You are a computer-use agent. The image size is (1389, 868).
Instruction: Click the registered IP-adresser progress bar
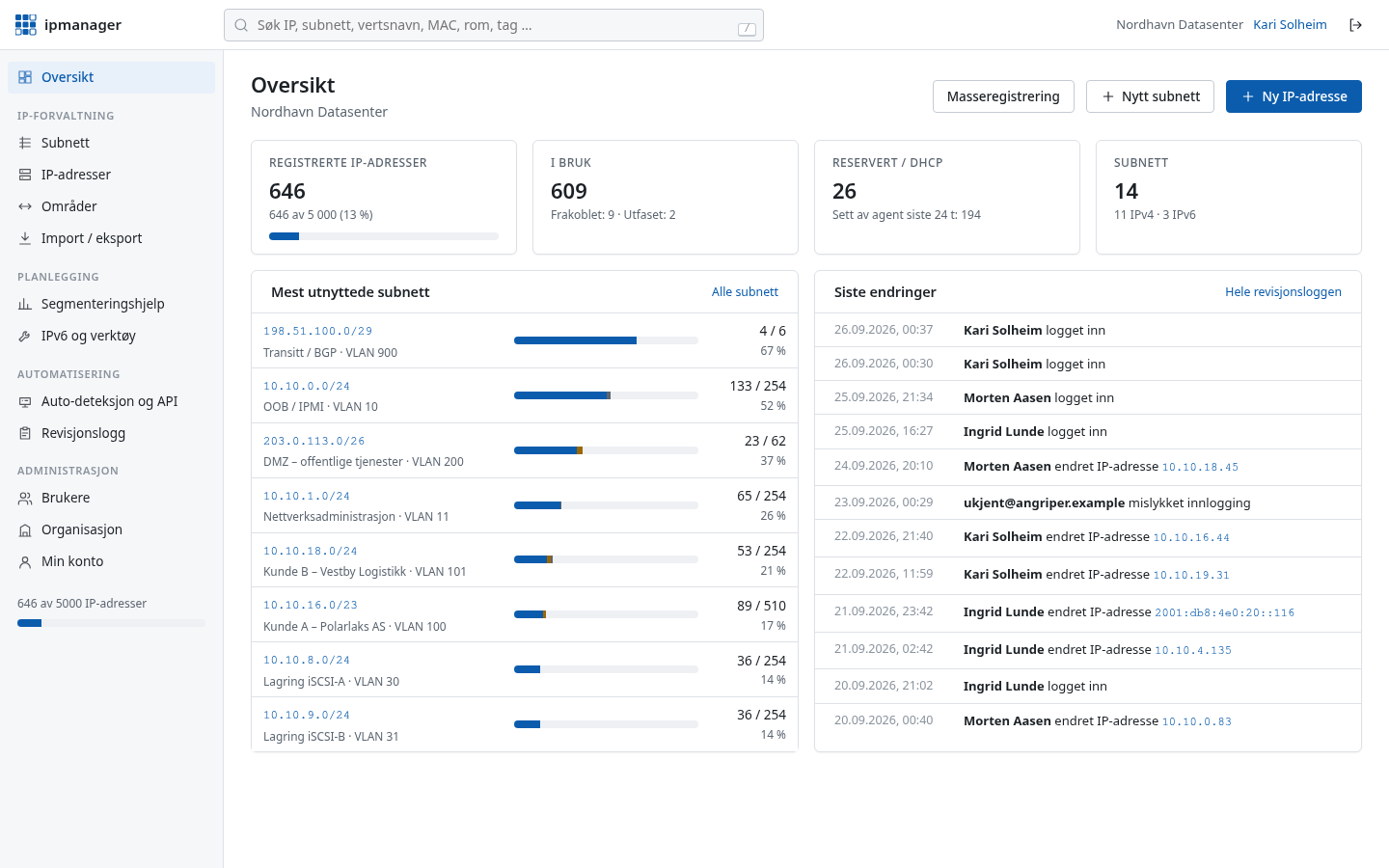384,236
